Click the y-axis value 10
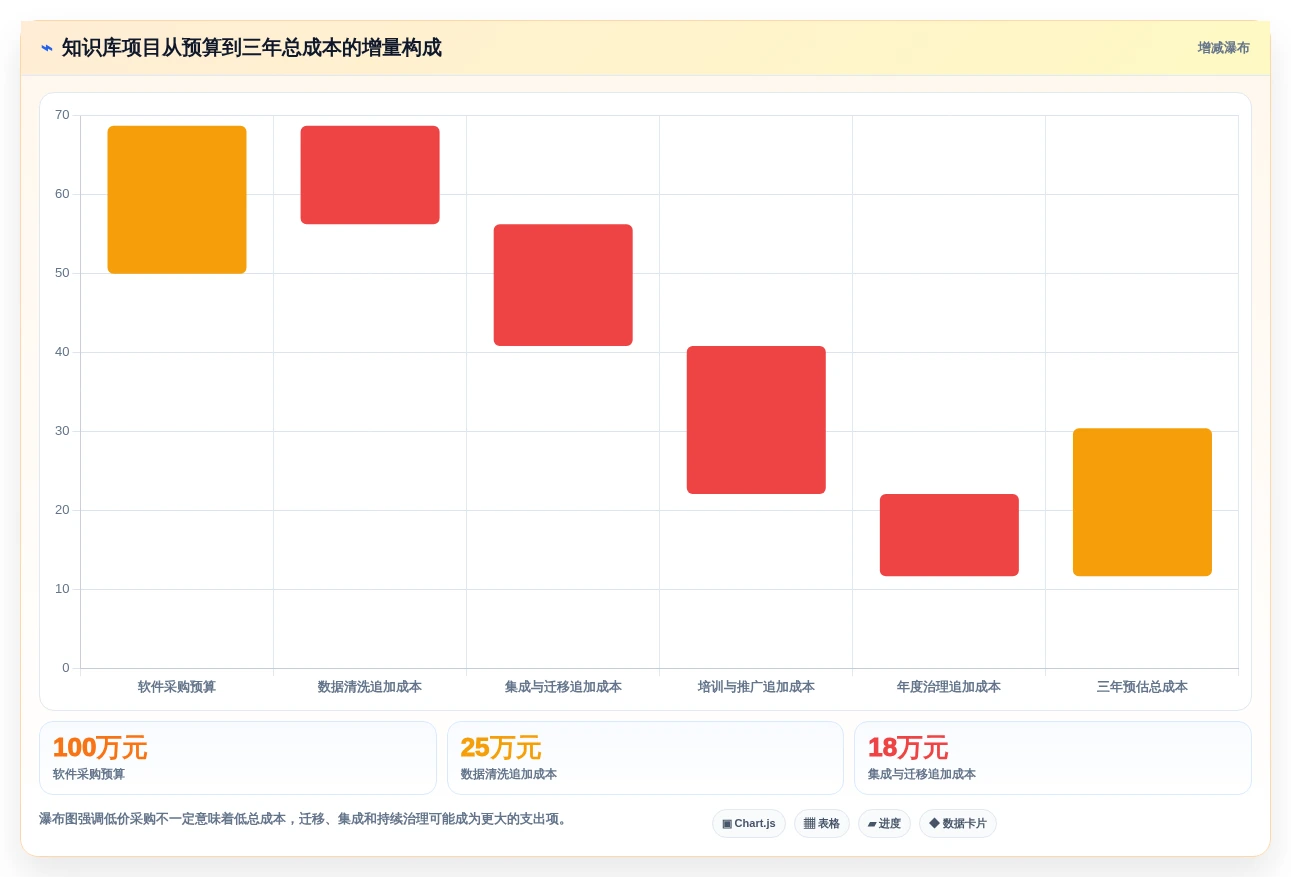Viewport: 1291px width, 877px height. click(62, 589)
